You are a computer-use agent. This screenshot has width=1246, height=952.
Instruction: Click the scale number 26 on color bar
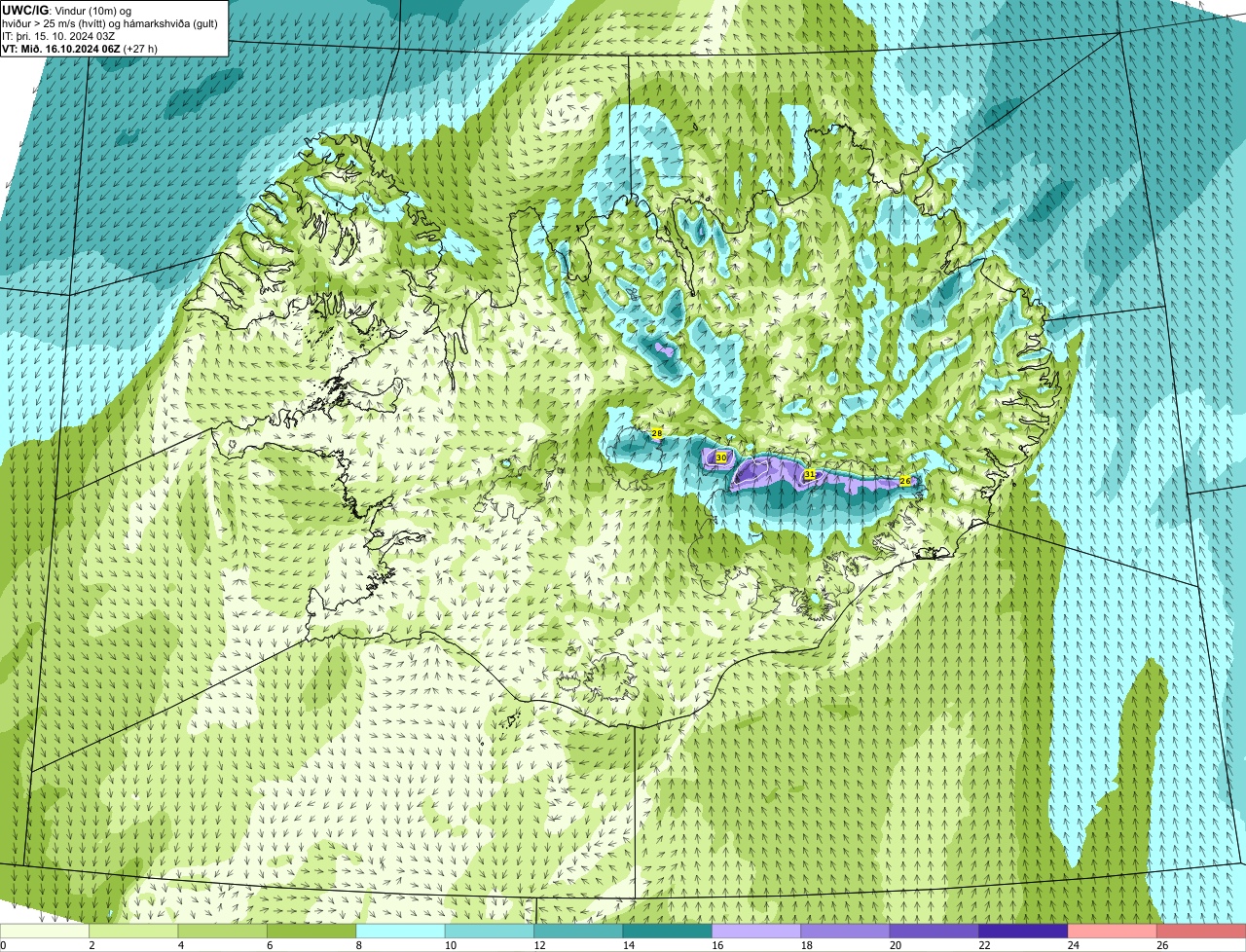point(1162,945)
